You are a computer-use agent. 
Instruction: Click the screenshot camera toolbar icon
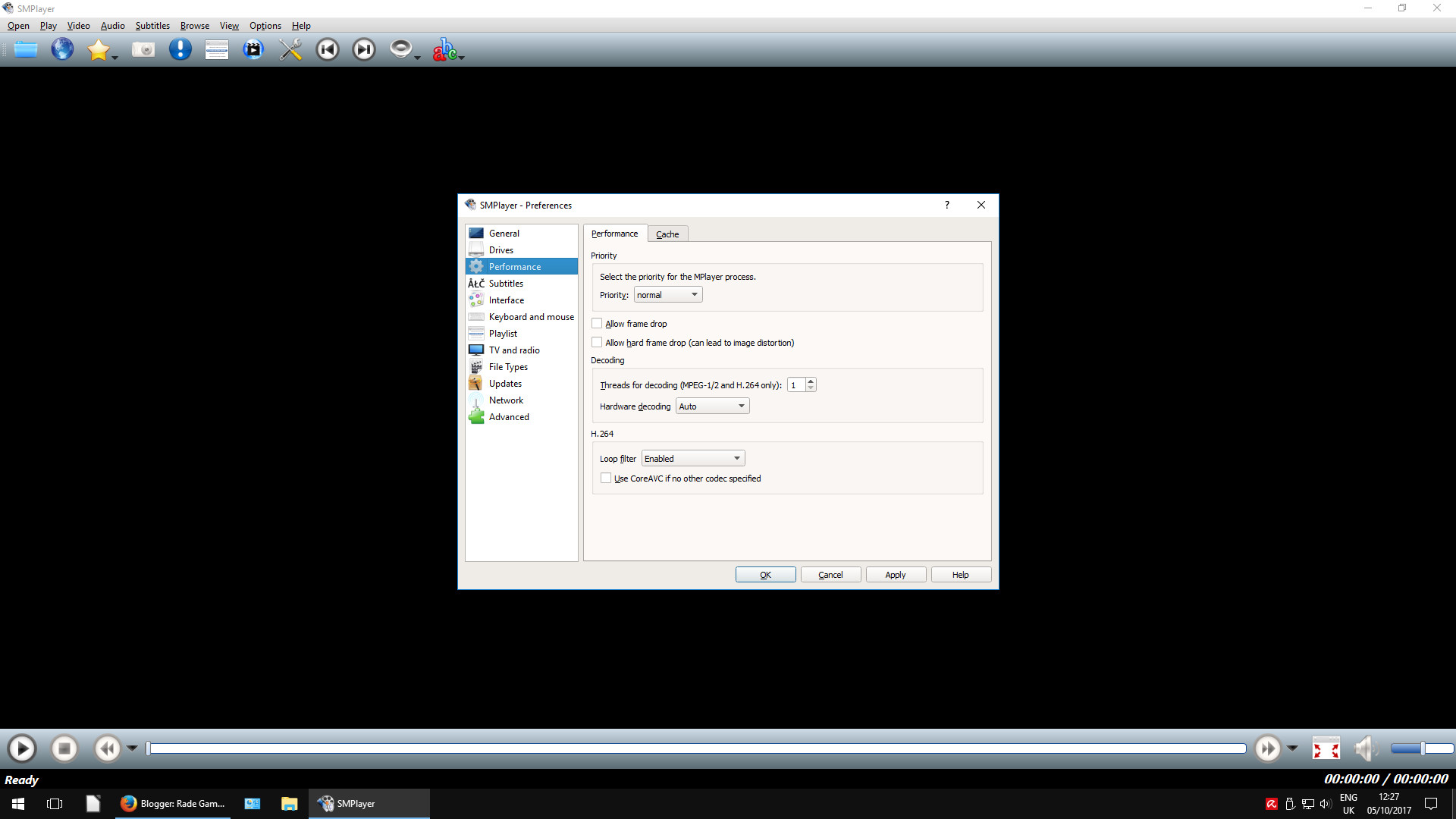click(x=143, y=50)
